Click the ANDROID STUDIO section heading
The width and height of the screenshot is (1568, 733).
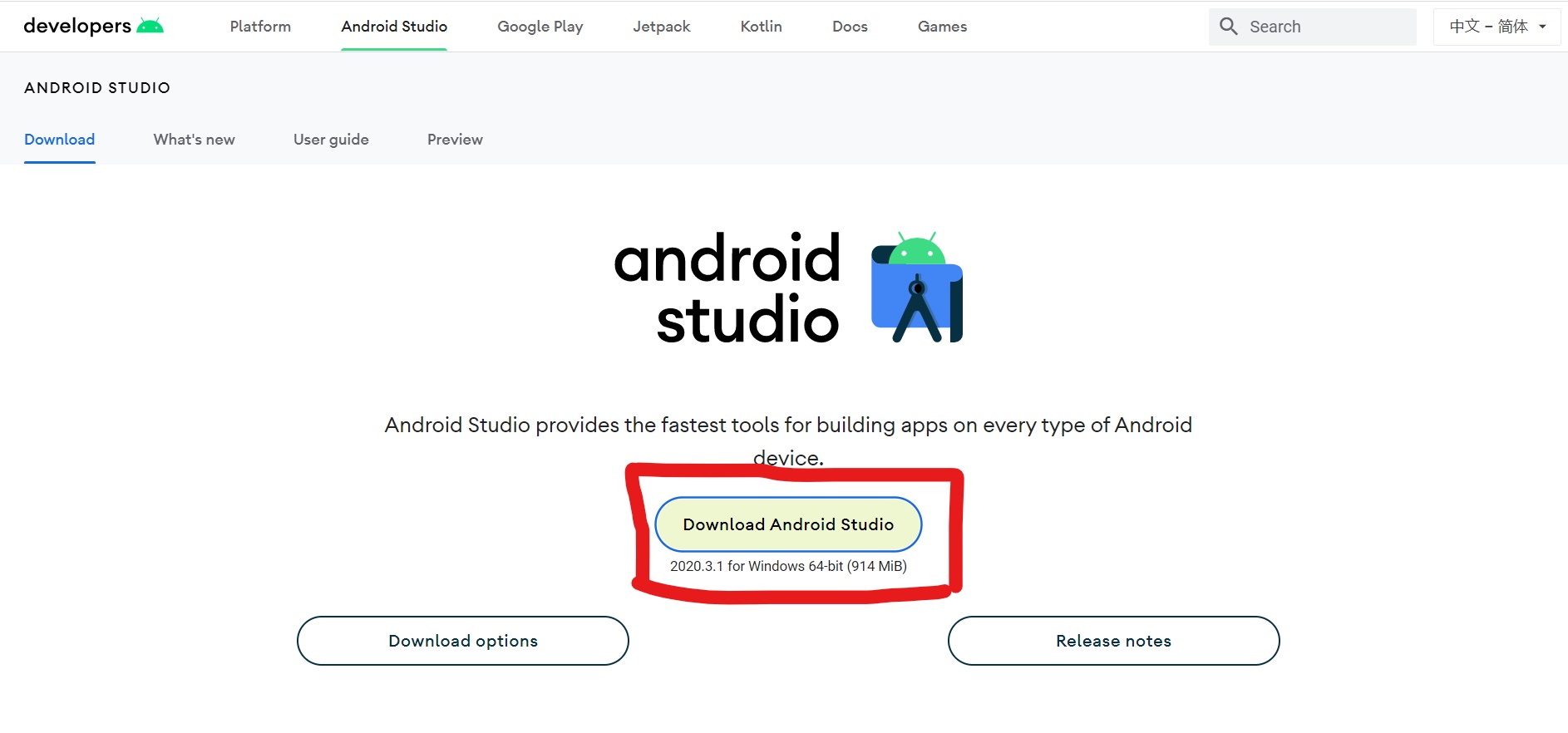[97, 88]
